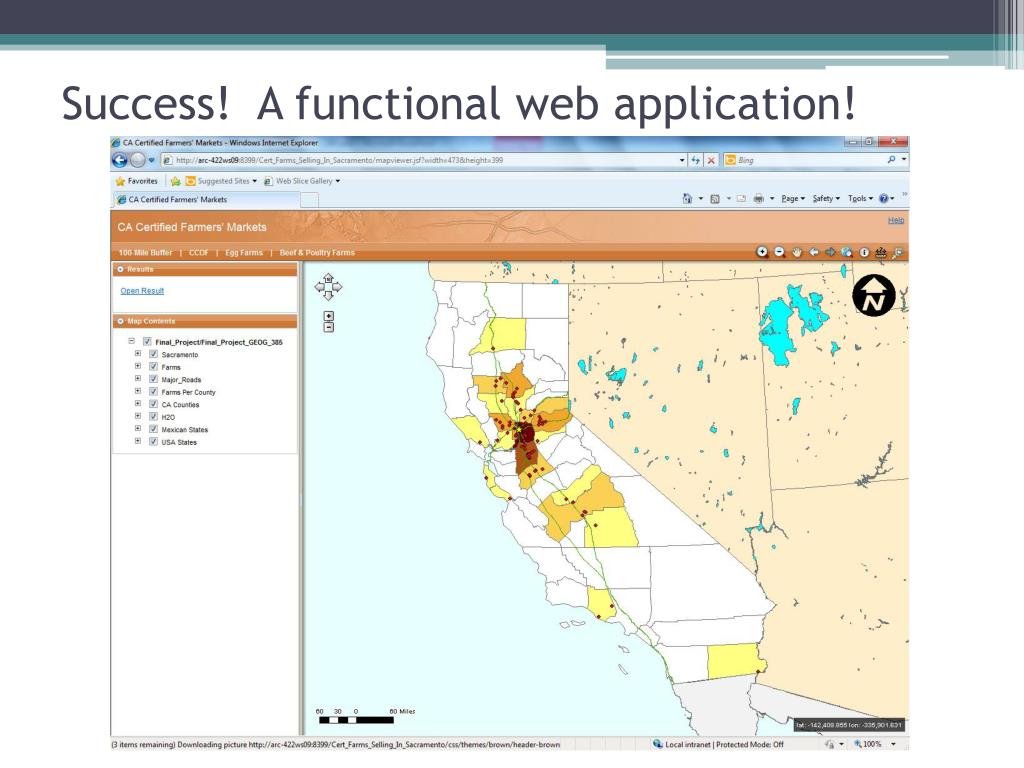This screenshot has height=768, width=1024.
Task: Open Web Slice Gallery
Action: click(302, 181)
